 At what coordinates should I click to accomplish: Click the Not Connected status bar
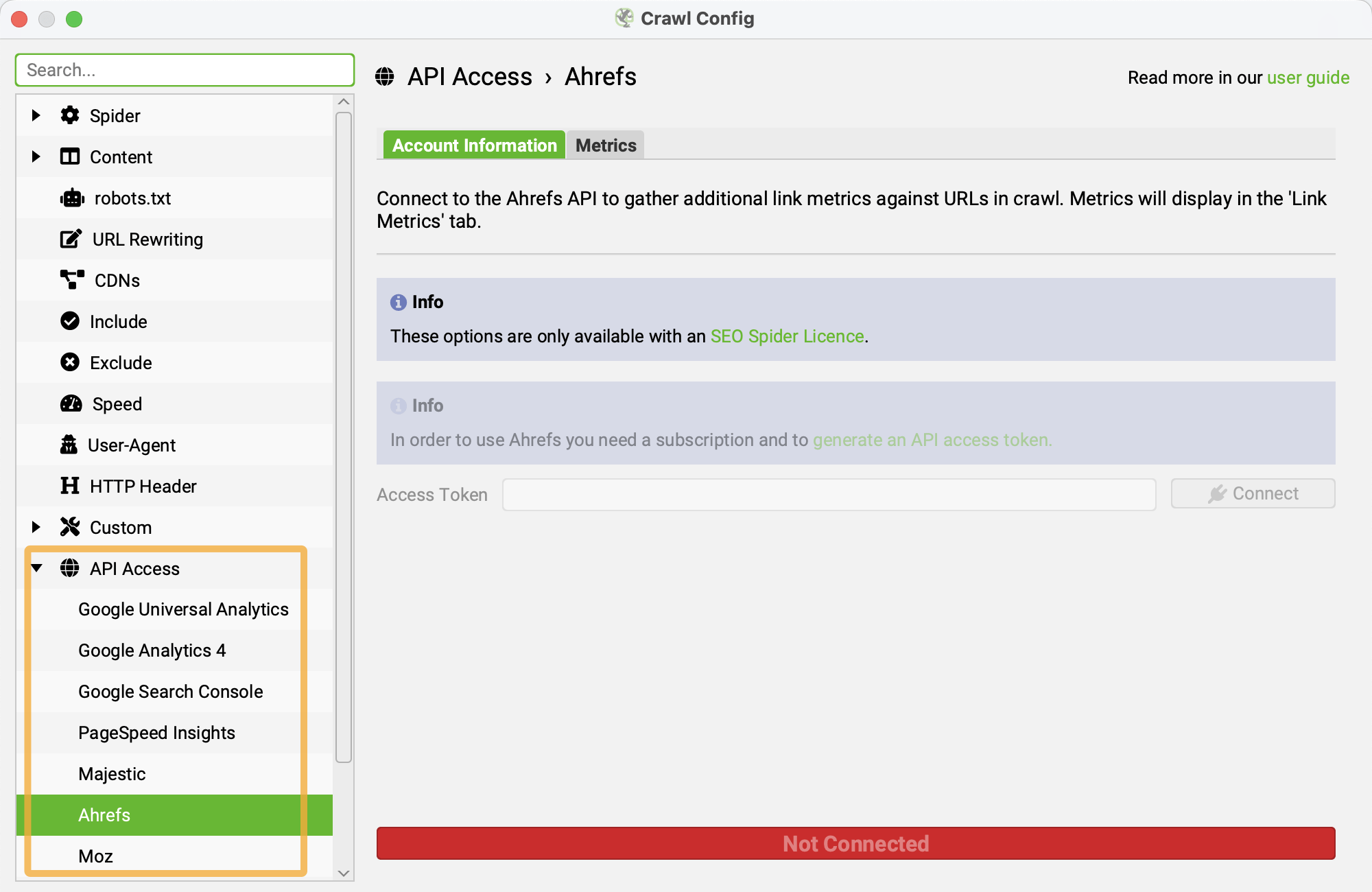[855, 843]
